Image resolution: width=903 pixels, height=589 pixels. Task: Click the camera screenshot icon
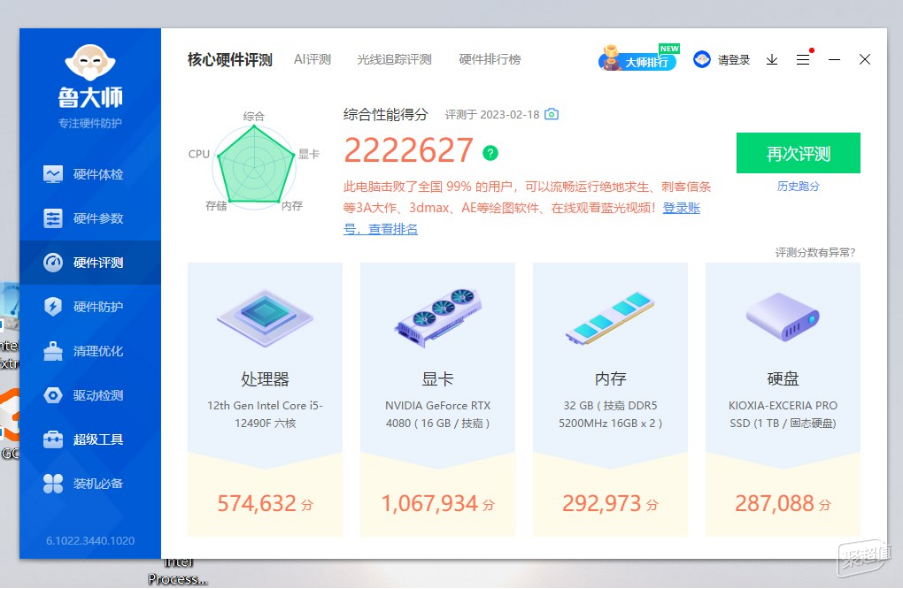click(x=552, y=114)
